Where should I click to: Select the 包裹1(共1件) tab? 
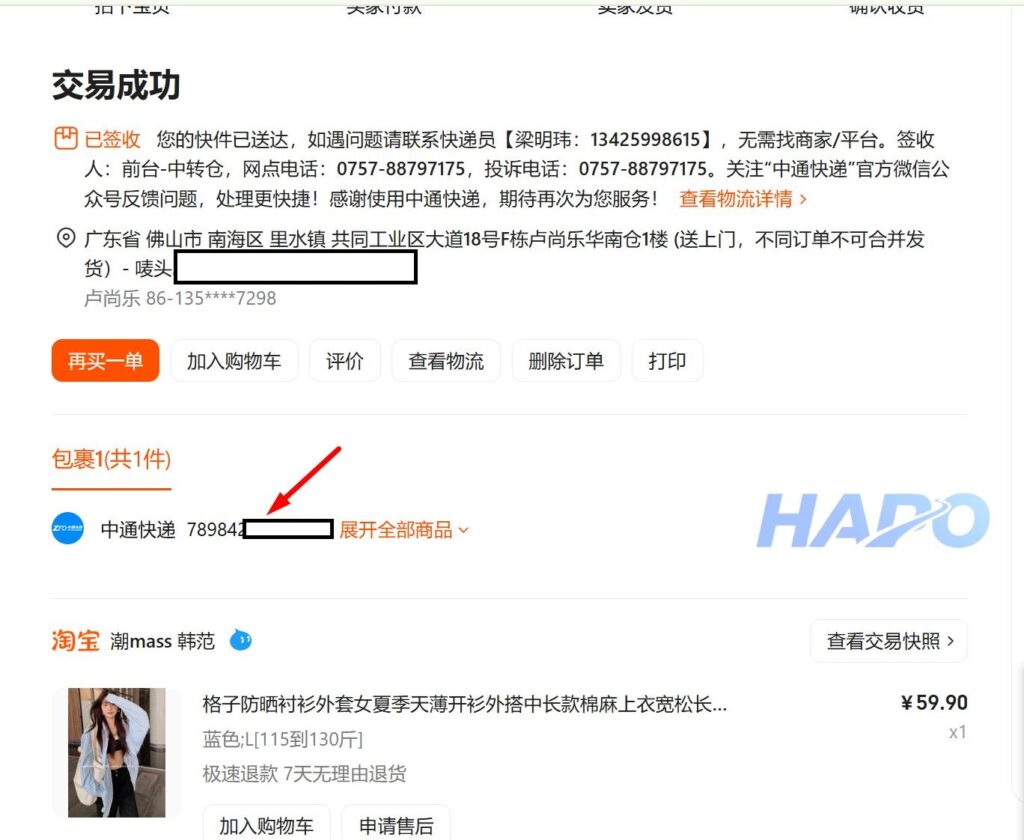point(111,459)
